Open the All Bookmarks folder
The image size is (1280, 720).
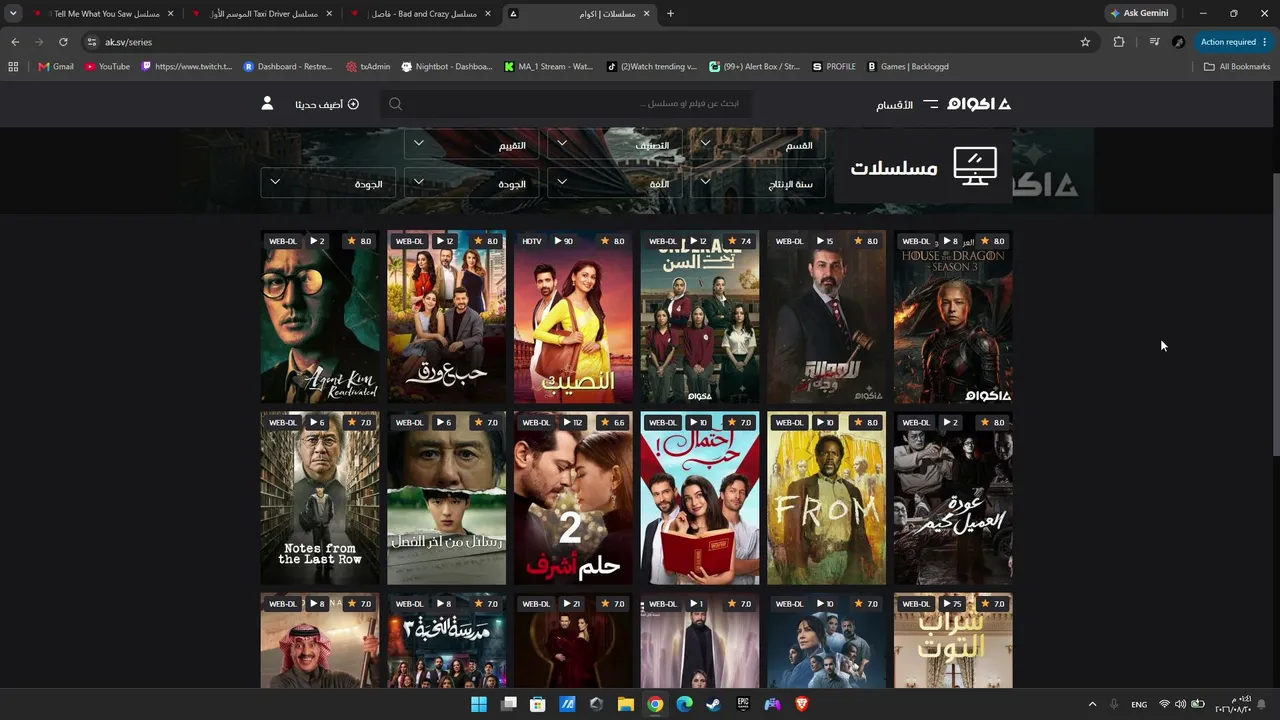pos(1237,67)
